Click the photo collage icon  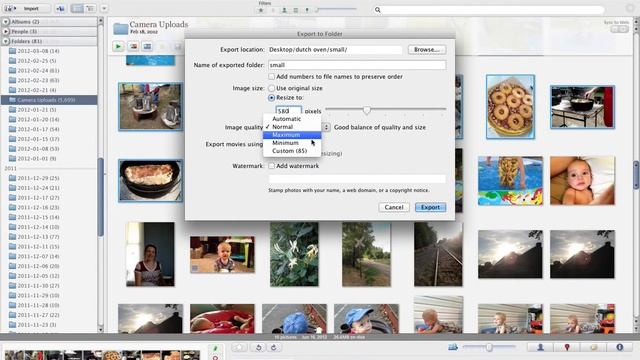tap(133, 47)
